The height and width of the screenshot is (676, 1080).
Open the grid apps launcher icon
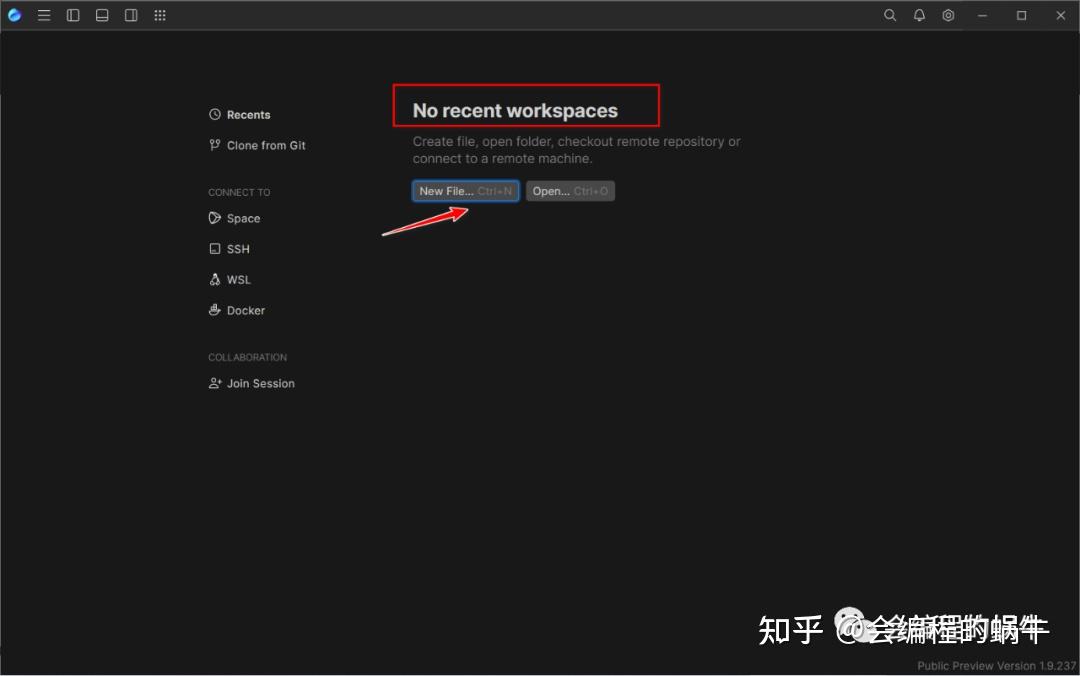pyautogui.click(x=160, y=15)
